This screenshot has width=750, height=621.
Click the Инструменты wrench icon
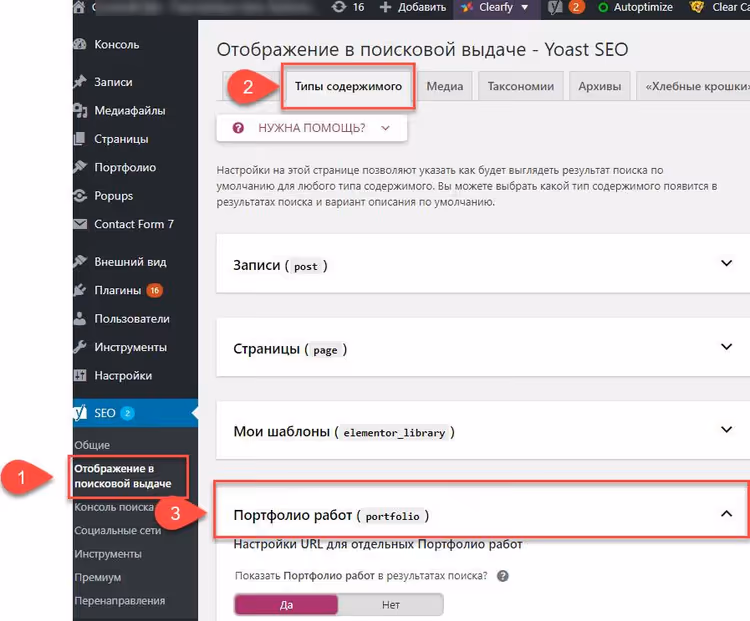point(80,347)
